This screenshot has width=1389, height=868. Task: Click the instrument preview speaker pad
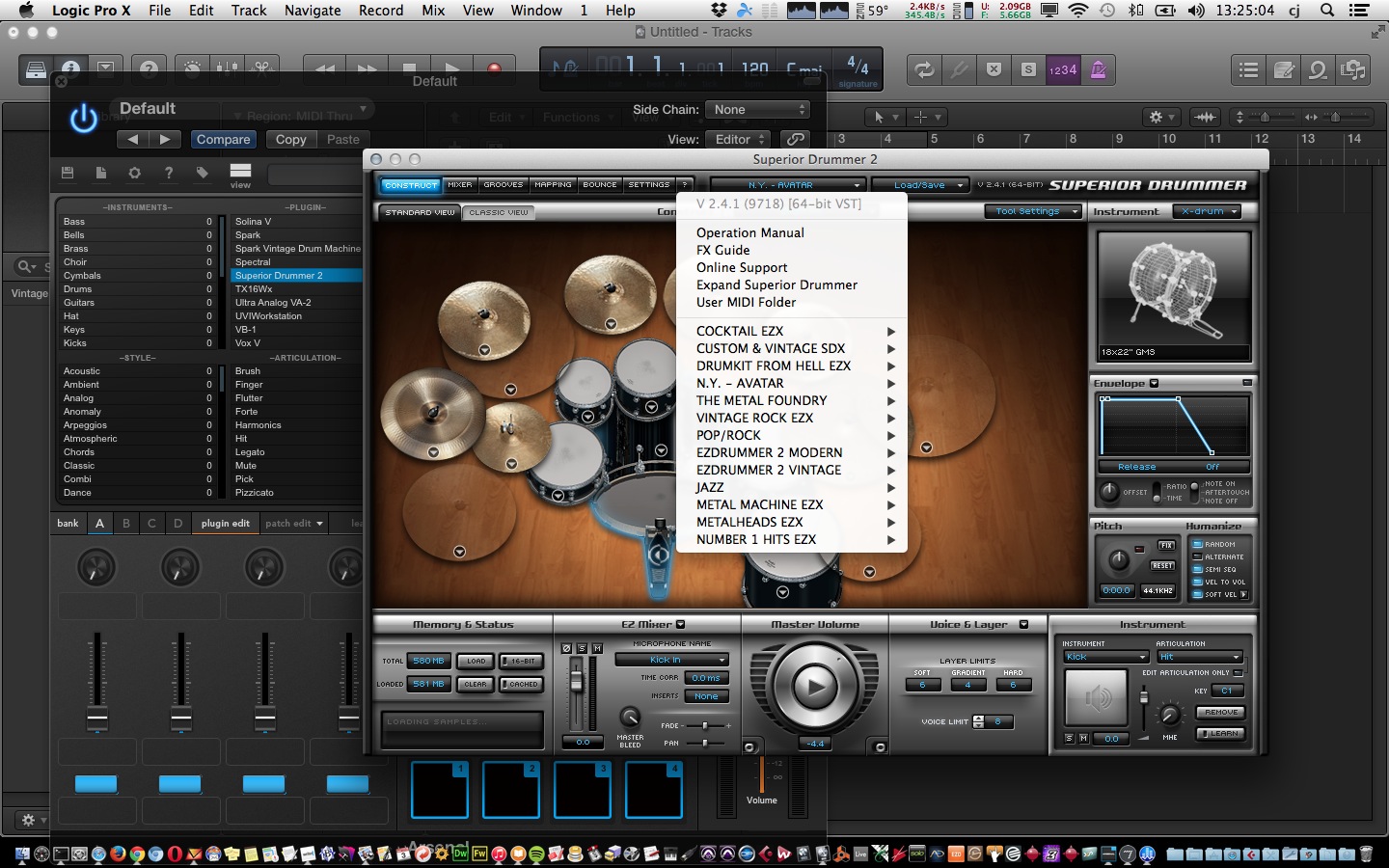(x=1097, y=697)
